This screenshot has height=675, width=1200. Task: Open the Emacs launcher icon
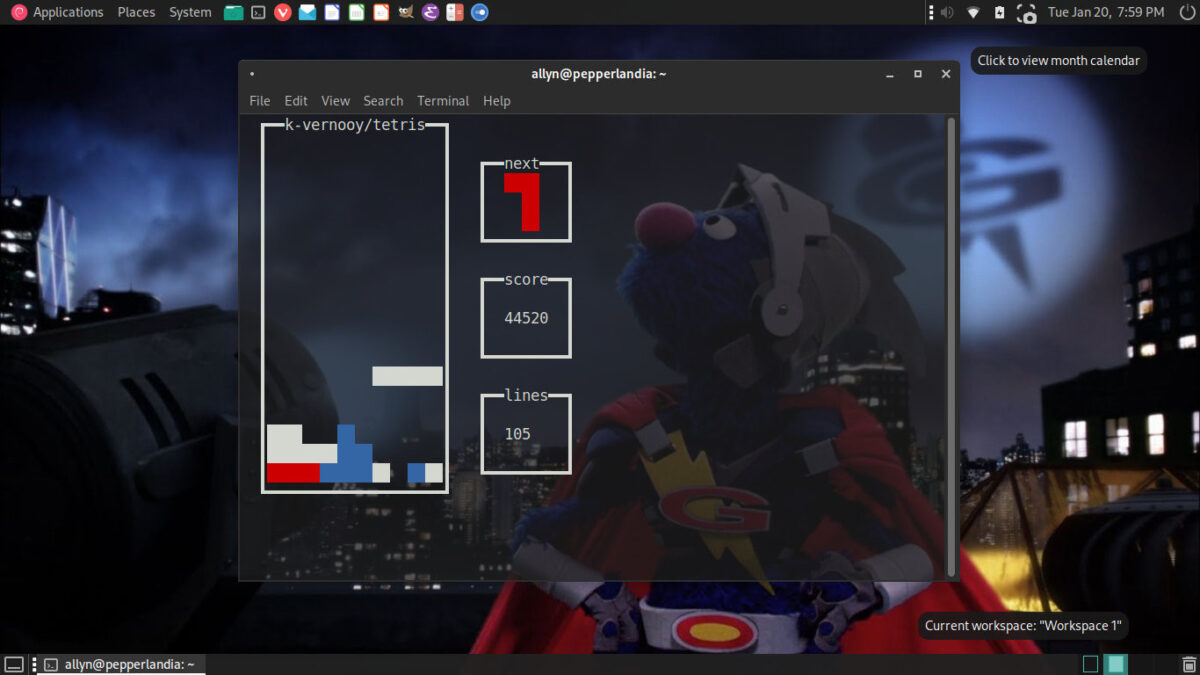click(430, 13)
